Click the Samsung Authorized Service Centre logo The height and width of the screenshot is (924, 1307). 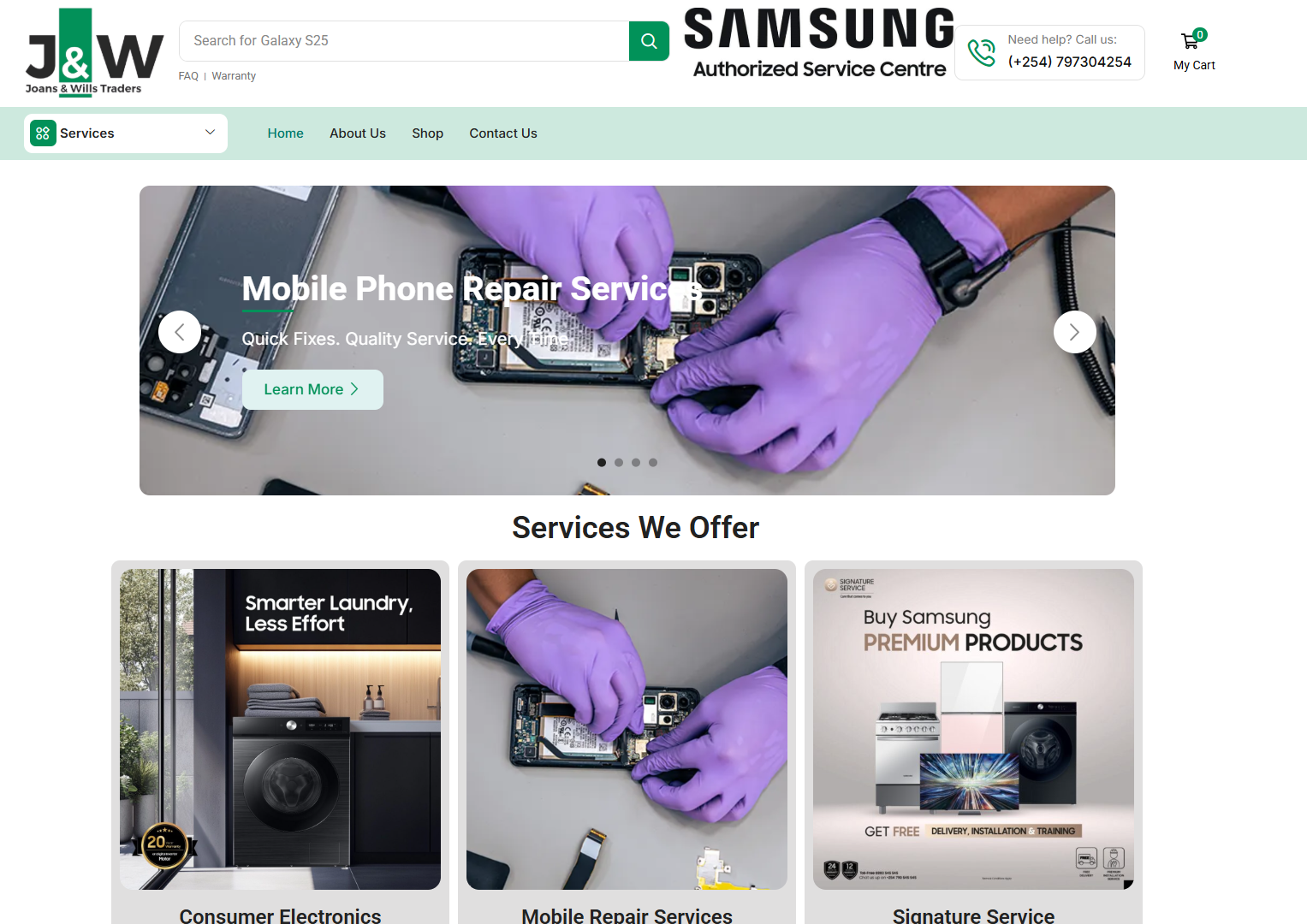click(819, 44)
